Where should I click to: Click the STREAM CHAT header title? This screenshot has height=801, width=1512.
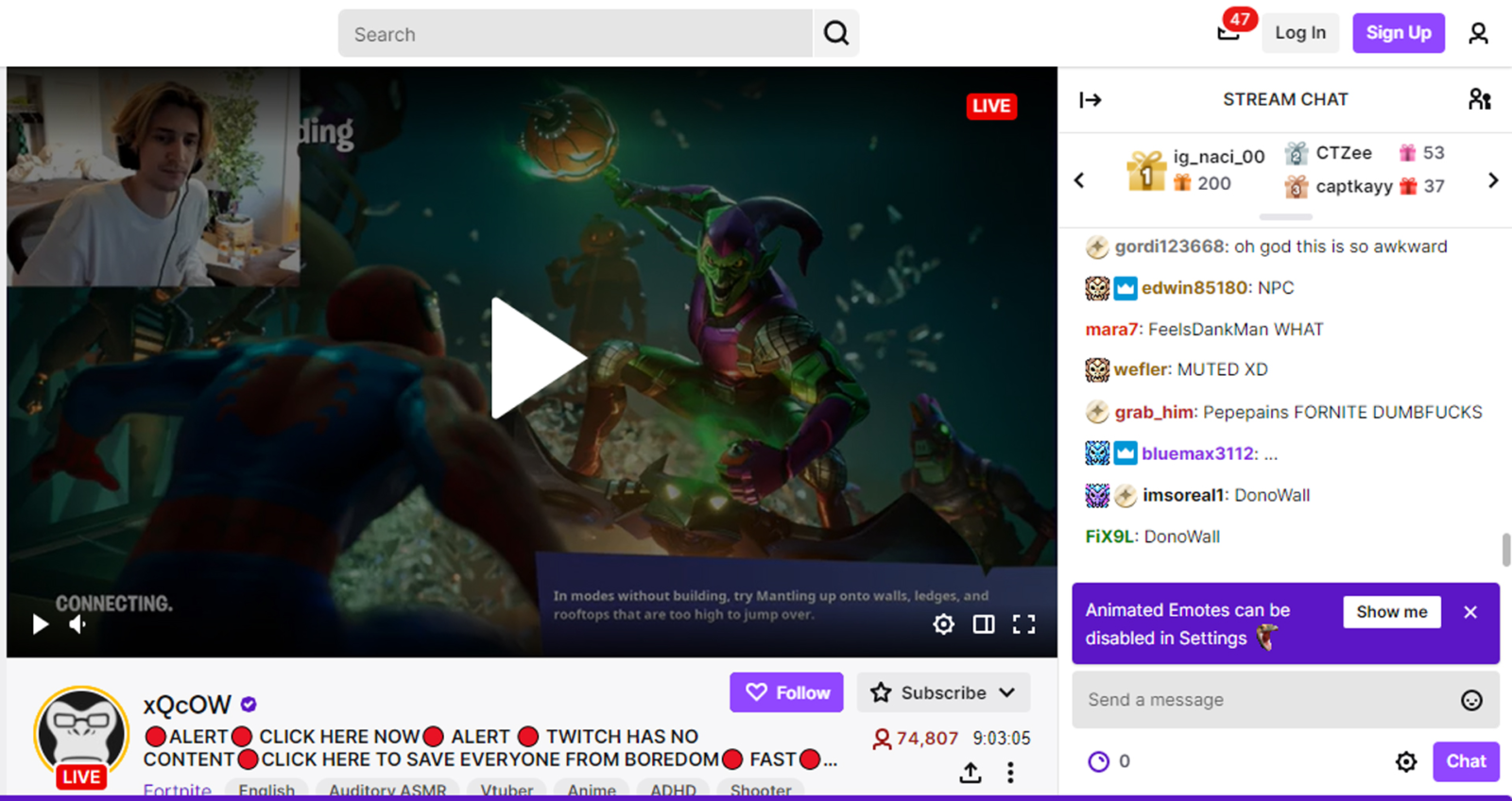(x=1285, y=99)
